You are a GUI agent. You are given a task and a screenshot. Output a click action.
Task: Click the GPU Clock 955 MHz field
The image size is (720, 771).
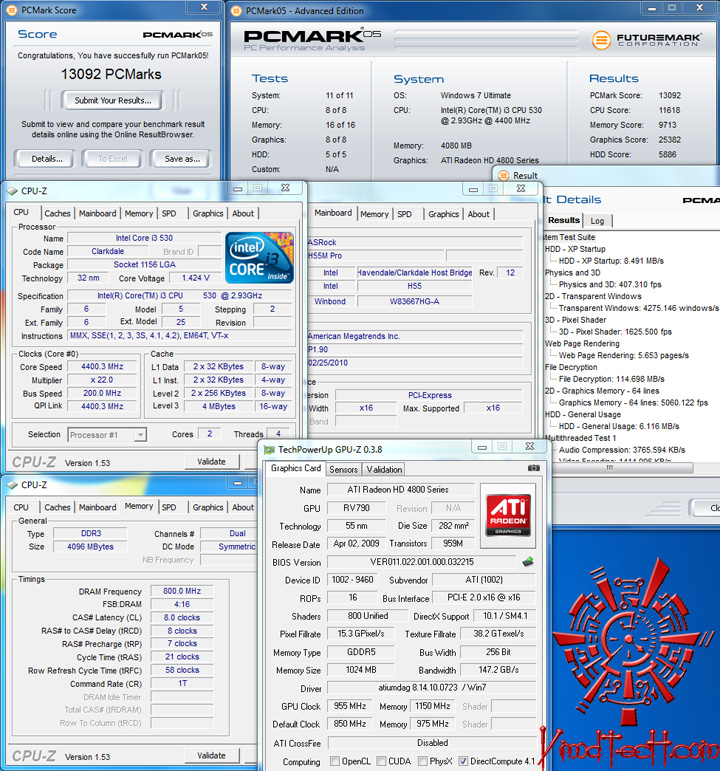pos(350,706)
